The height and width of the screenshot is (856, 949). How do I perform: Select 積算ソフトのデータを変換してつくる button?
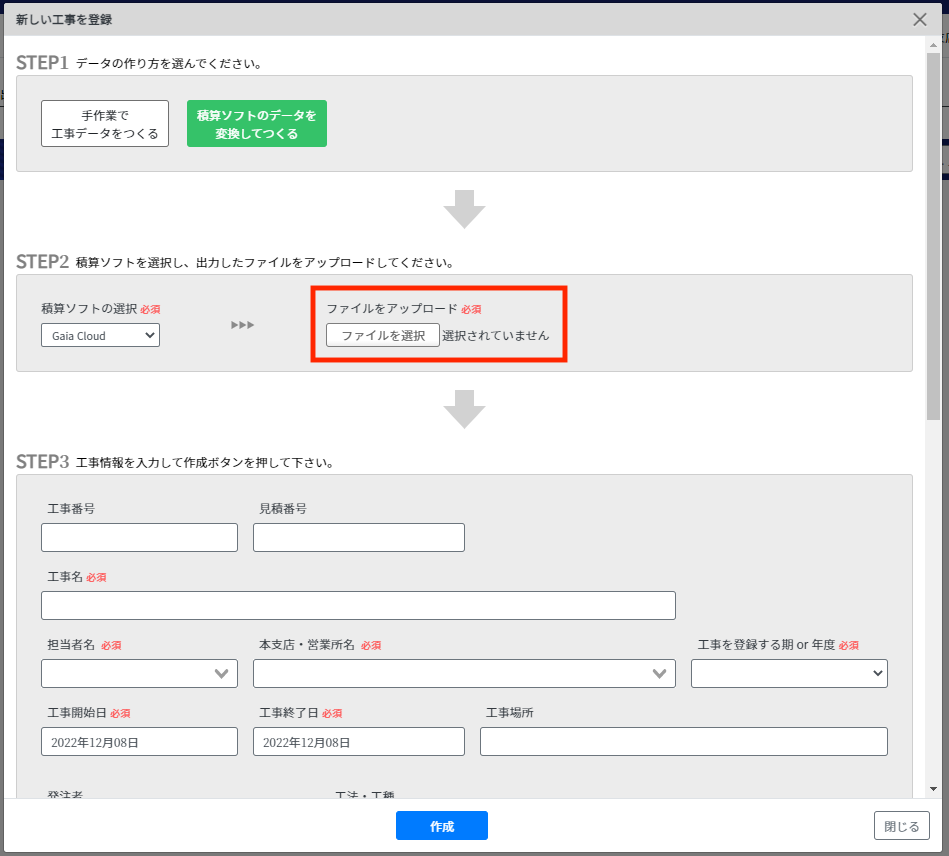coord(257,123)
